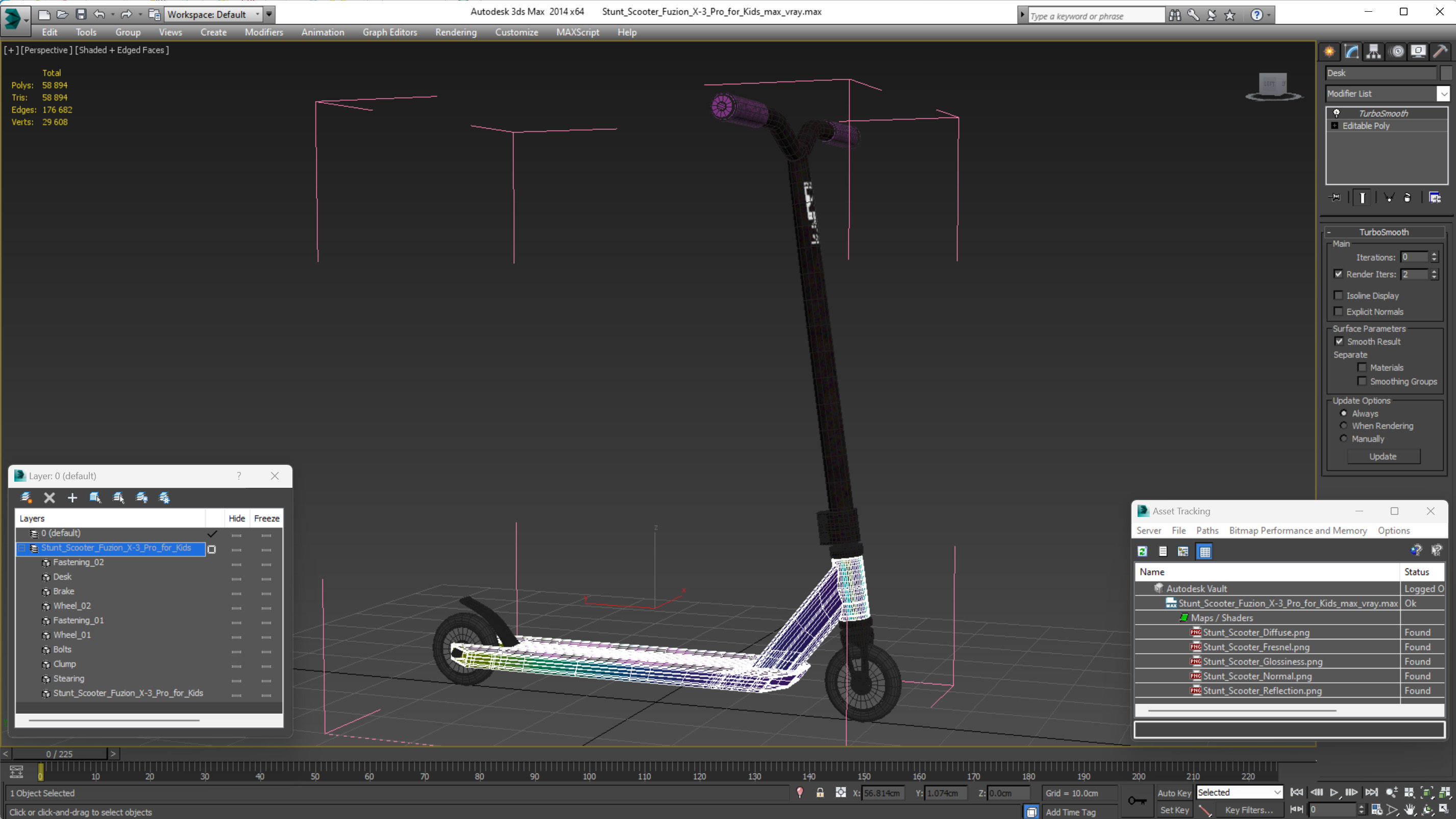Image resolution: width=1456 pixels, height=819 pixels.
Task: Click Create New Layer icon in Layer dialog
Action: pos(26,498)
